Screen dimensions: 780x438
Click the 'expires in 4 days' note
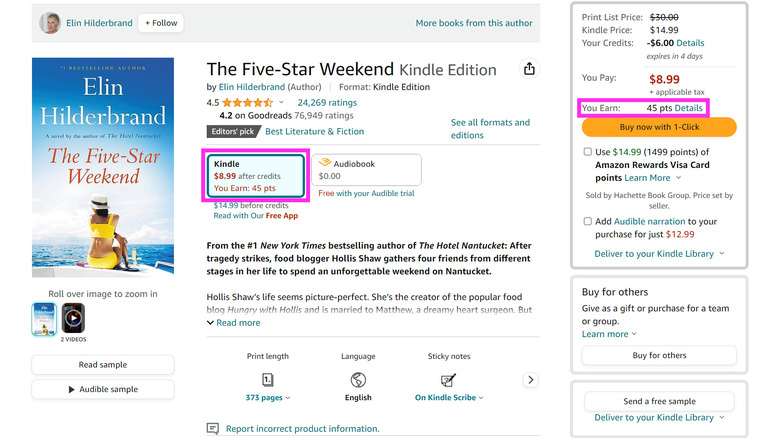coord(674,56)
